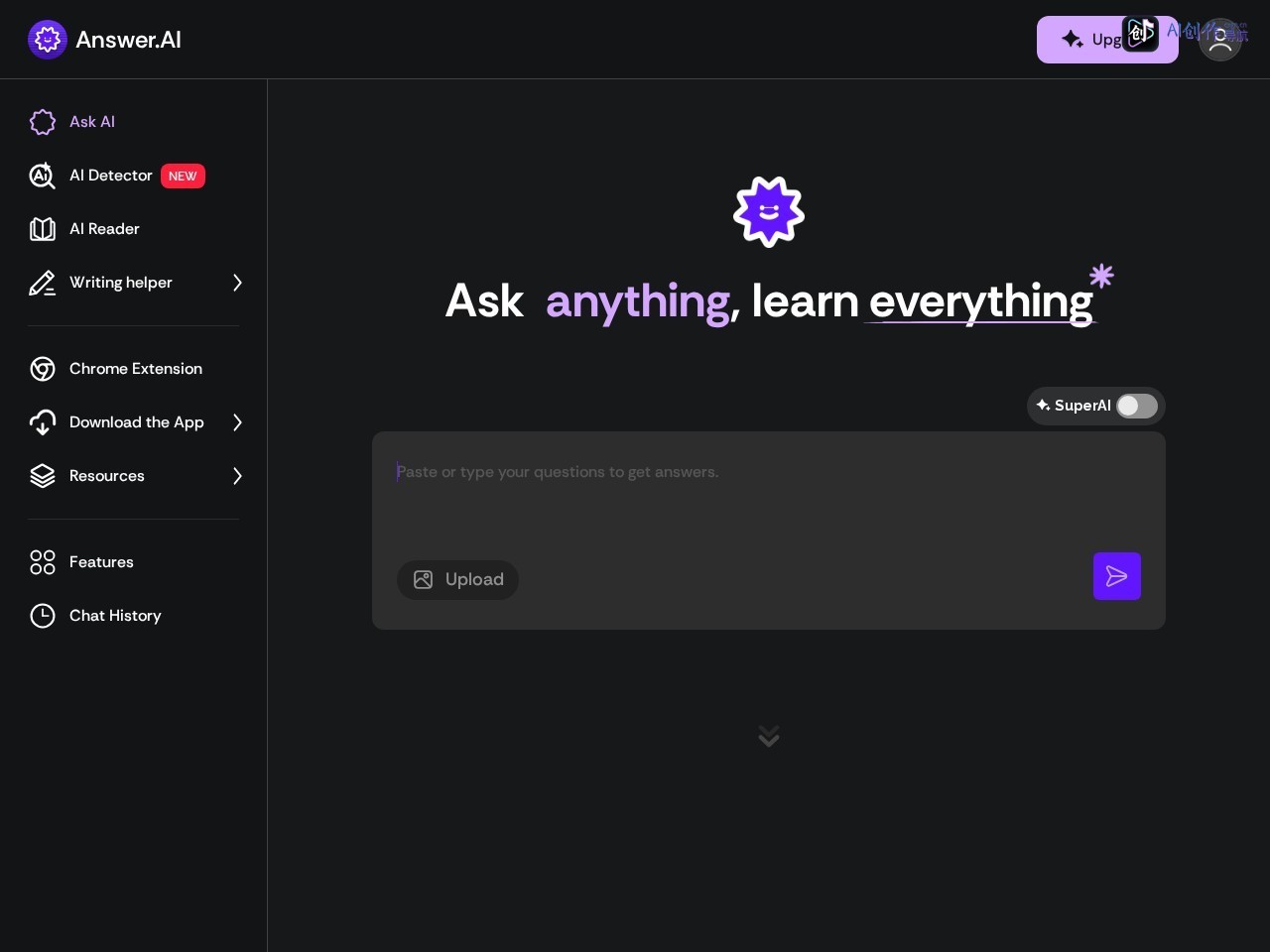Click the Features circles icon
This screenshot has width=1270, height=952.
coord(43,562)
